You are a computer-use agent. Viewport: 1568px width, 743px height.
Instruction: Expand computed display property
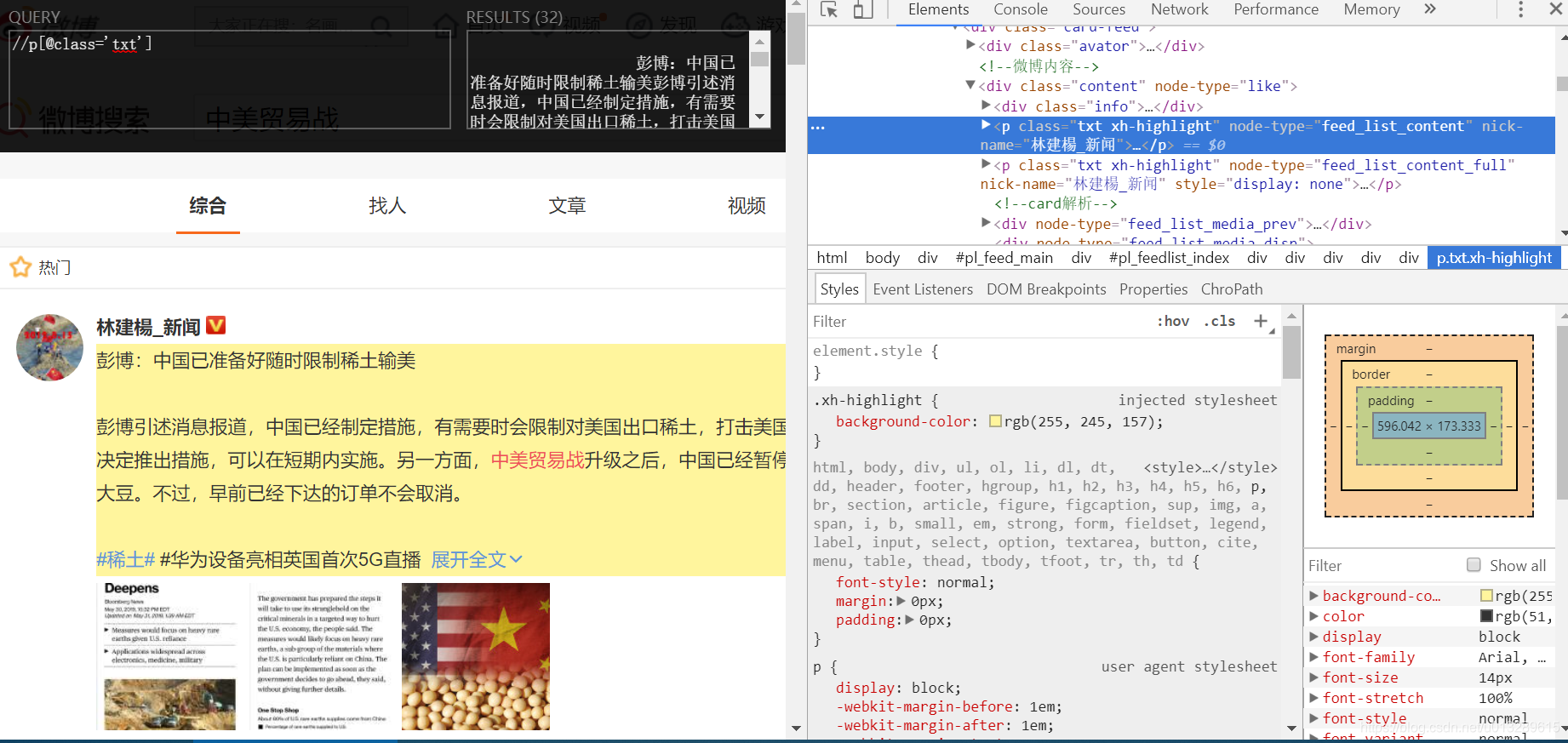point(1313,637)
